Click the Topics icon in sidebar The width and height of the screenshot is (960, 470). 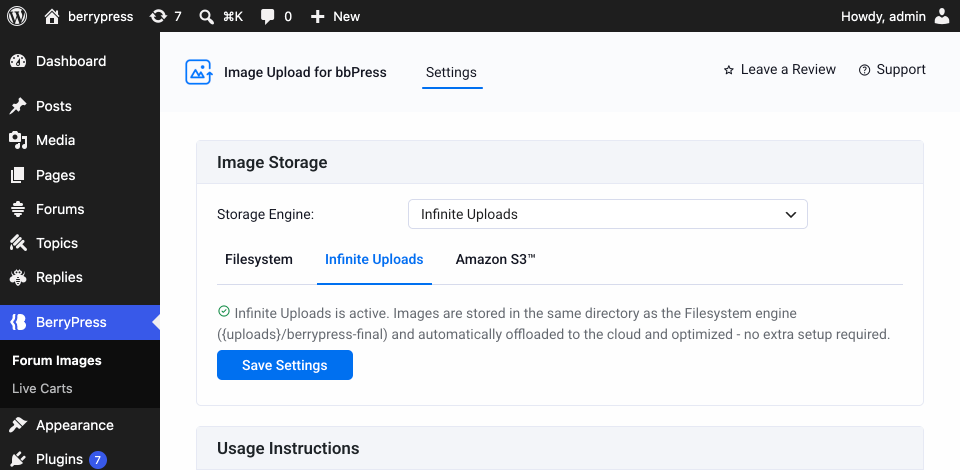(18, 244)
